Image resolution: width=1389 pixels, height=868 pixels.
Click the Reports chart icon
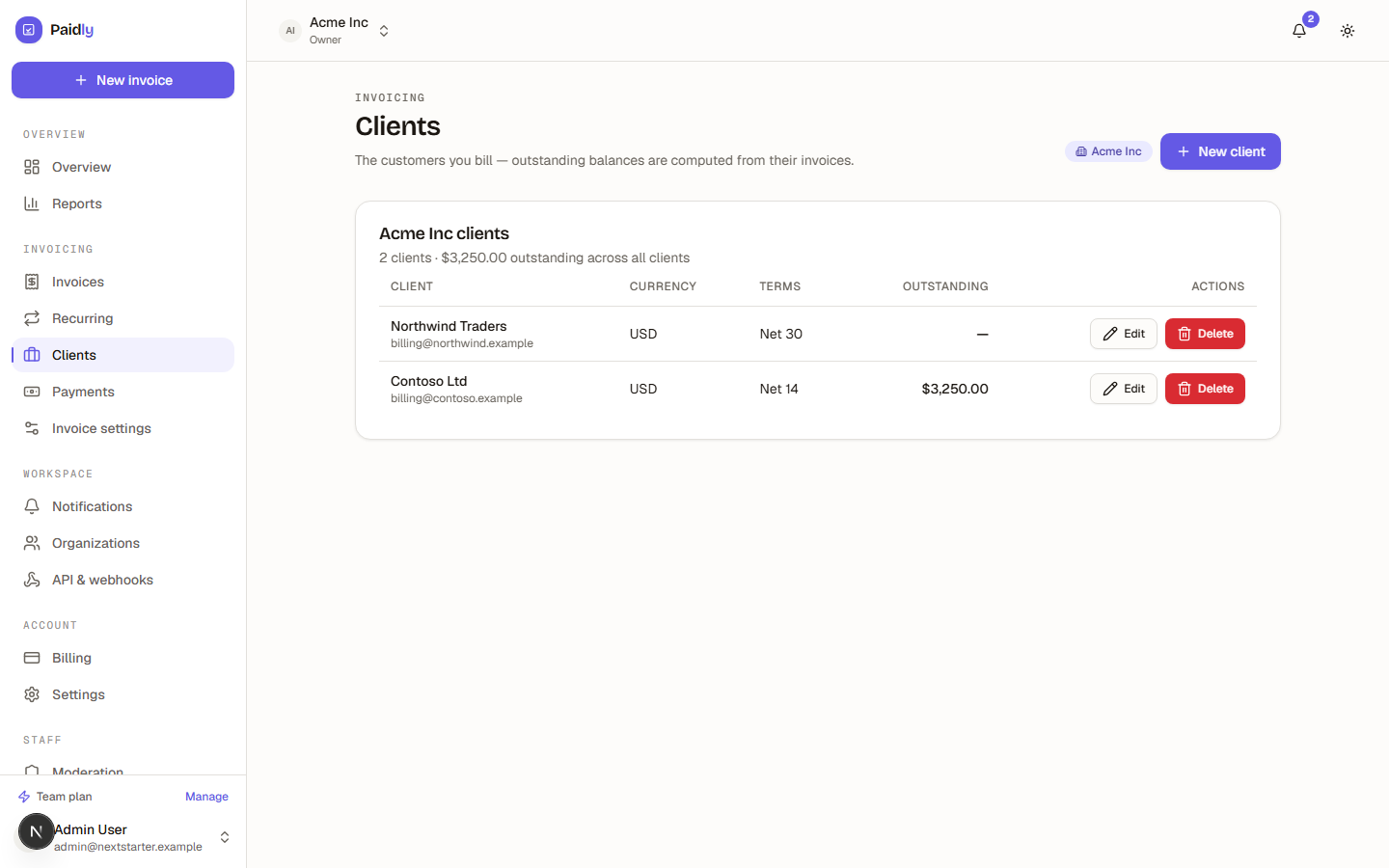[x=32, y=203]
